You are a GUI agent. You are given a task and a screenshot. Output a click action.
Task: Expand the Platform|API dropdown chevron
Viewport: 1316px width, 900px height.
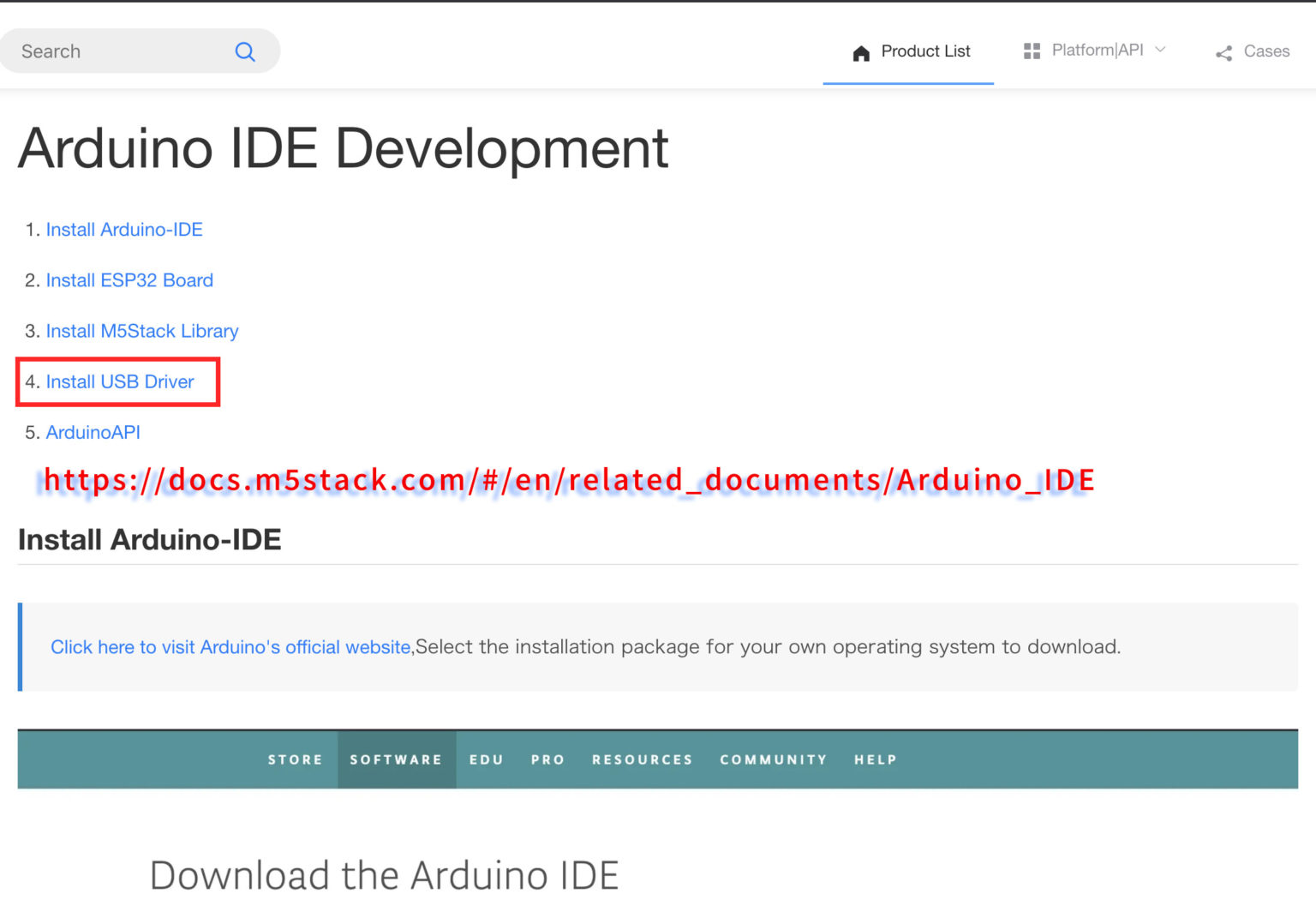(1160, 50)
